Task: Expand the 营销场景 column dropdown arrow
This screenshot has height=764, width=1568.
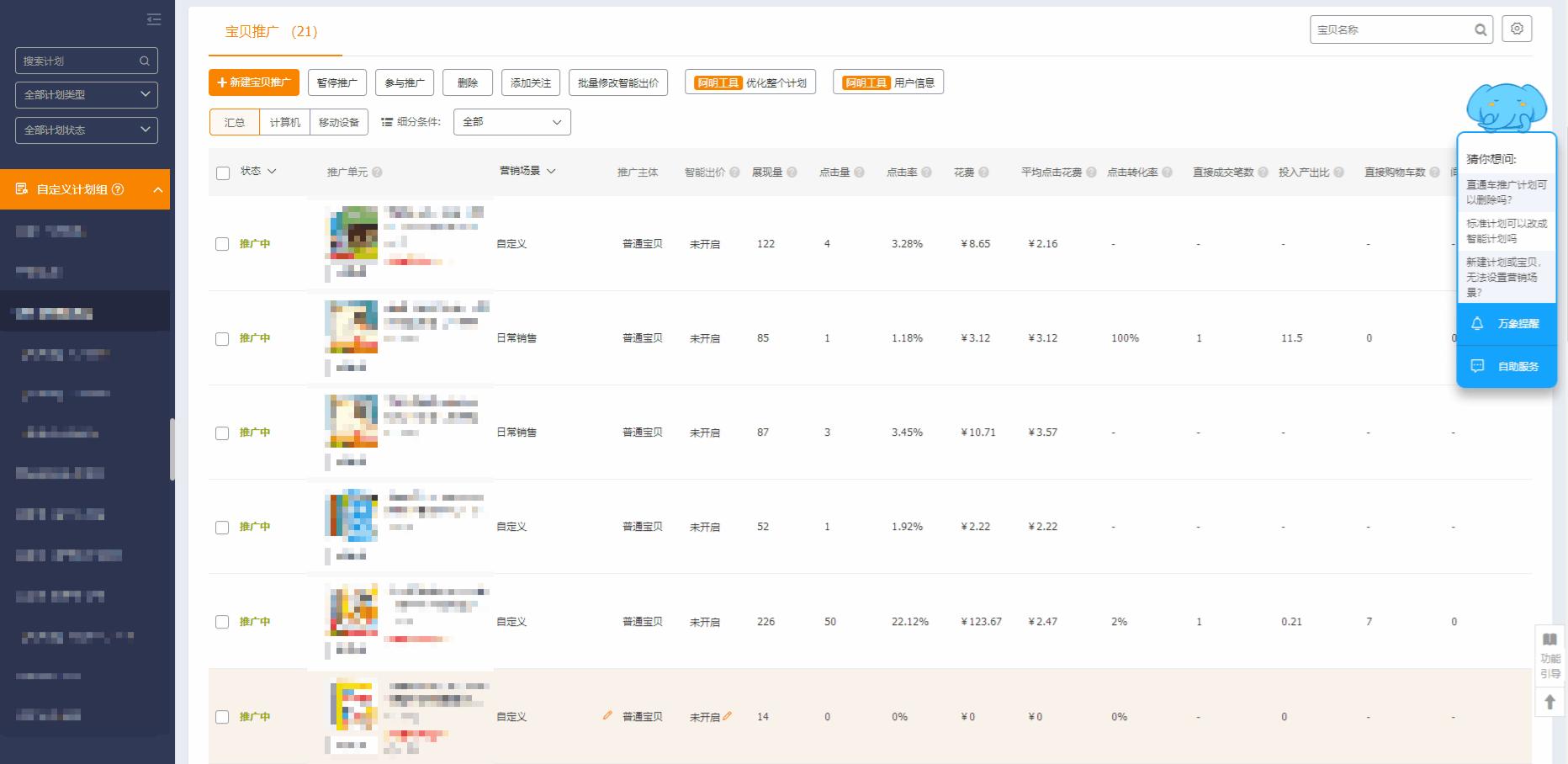Action: [x=552, y=170]
